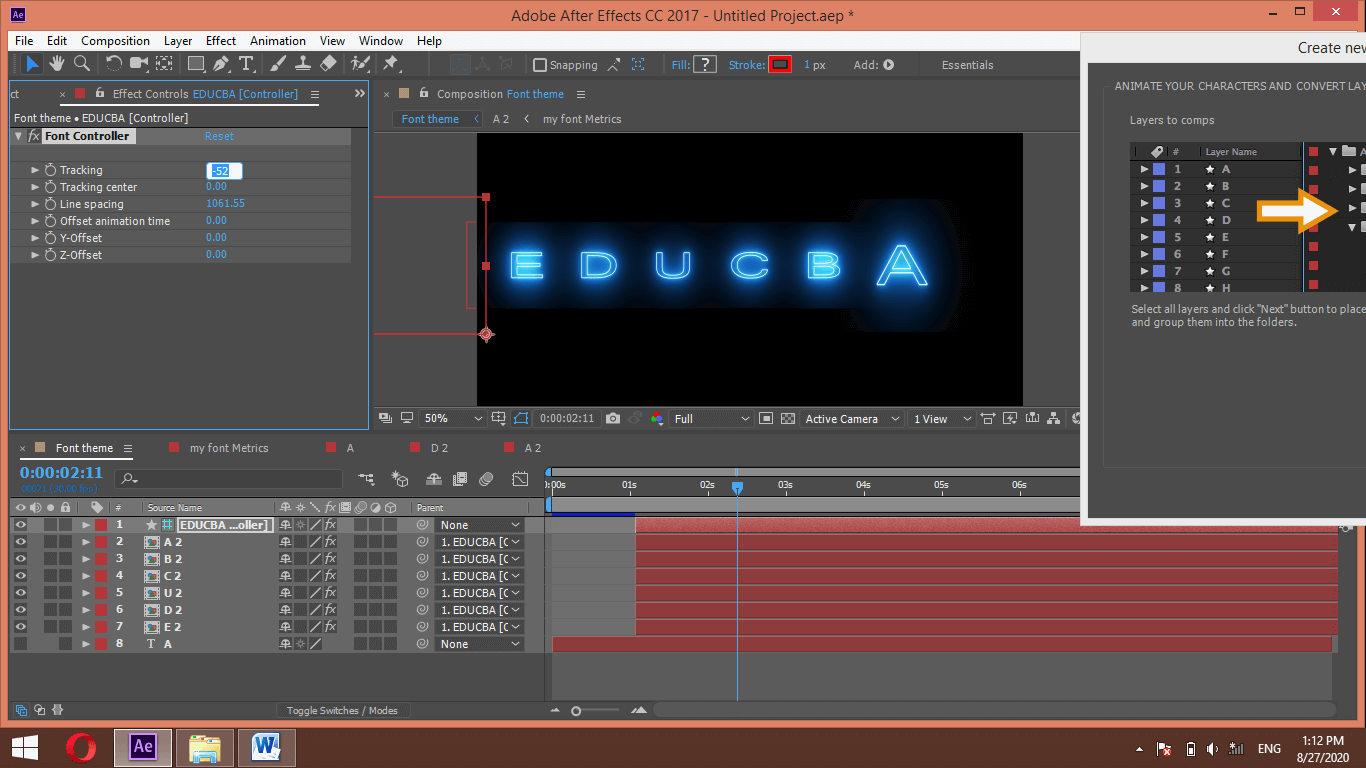
Task: Select the Puppet Pin tool
Action: (390, 64)
